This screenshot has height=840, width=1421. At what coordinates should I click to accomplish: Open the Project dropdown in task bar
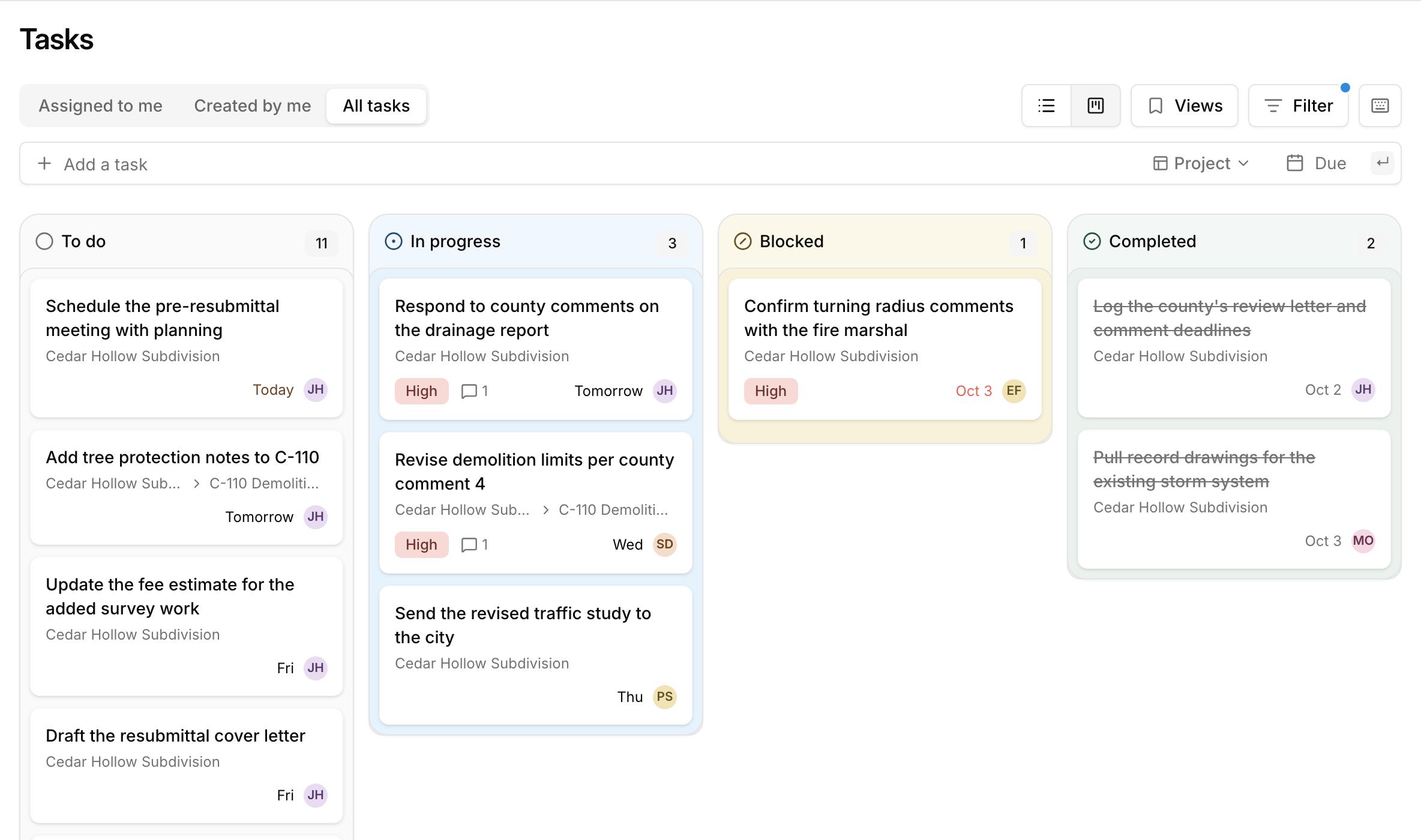point(1201,163)
